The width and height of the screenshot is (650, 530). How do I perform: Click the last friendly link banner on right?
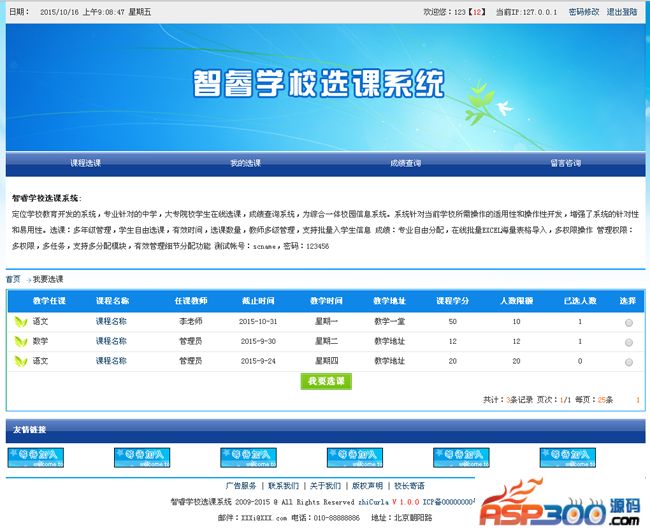pyautogui.click(x=567, y=457)
